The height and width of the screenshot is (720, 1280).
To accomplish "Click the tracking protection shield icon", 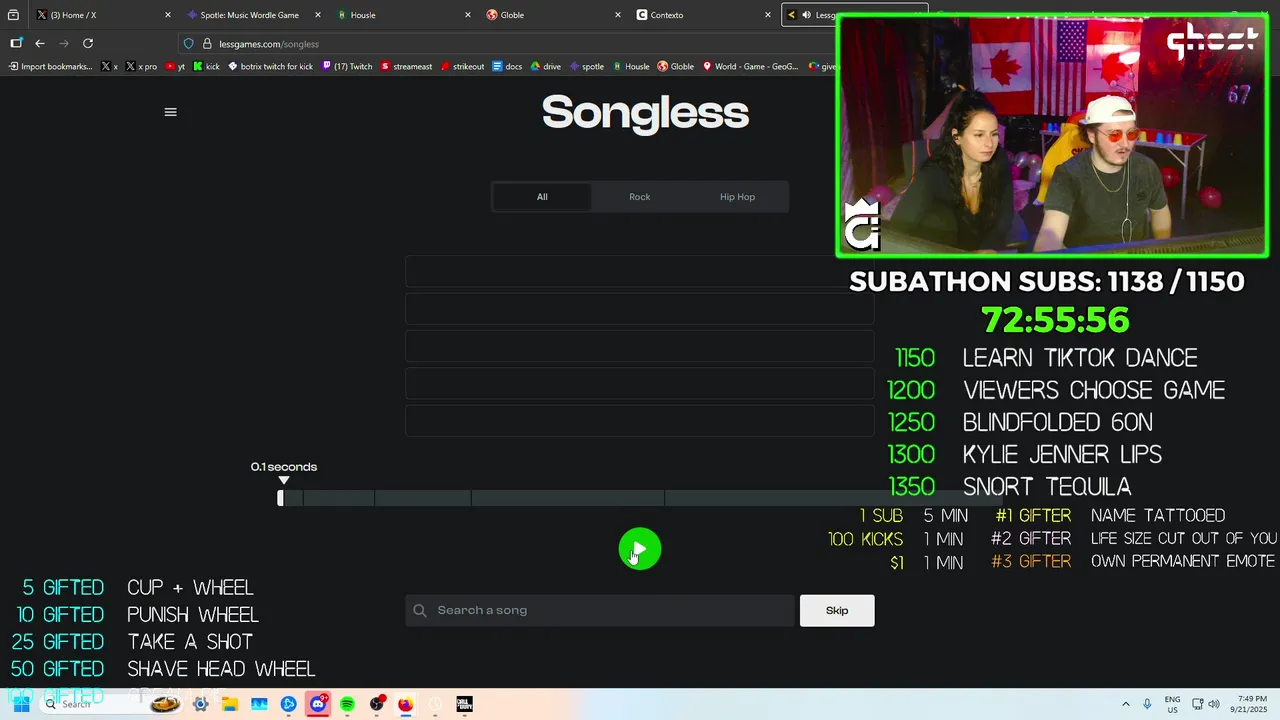I will pyautogui.click(x=188, y=44).
